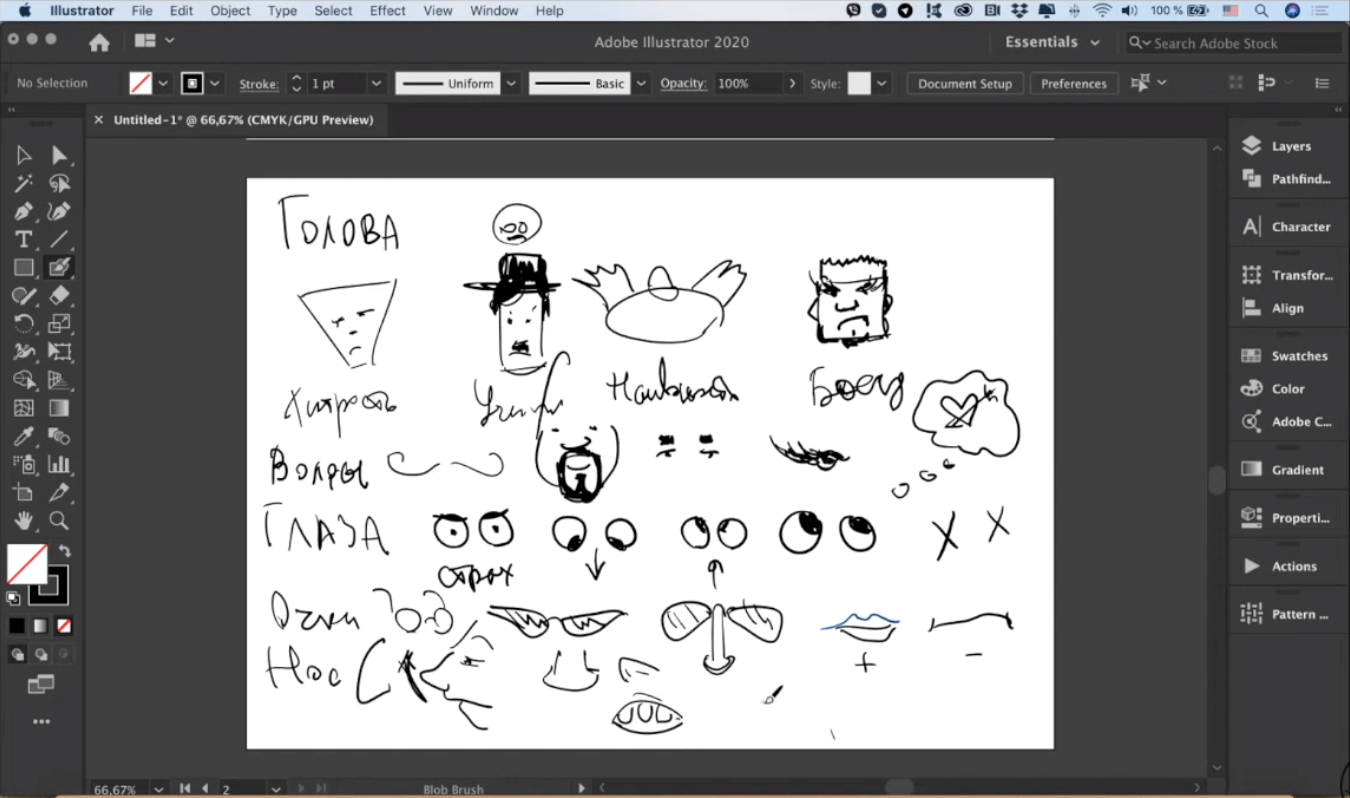The image size is (1350, 798).
Task: Open the Object menu
Action: pos(230,11)
